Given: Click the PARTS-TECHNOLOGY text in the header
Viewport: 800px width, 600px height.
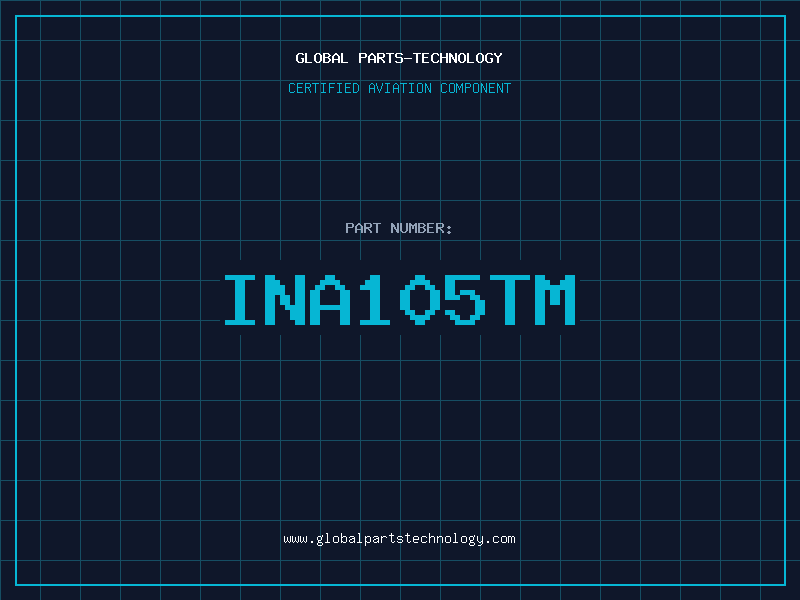Looking at the screenshot, I should [x=430, y=58].
